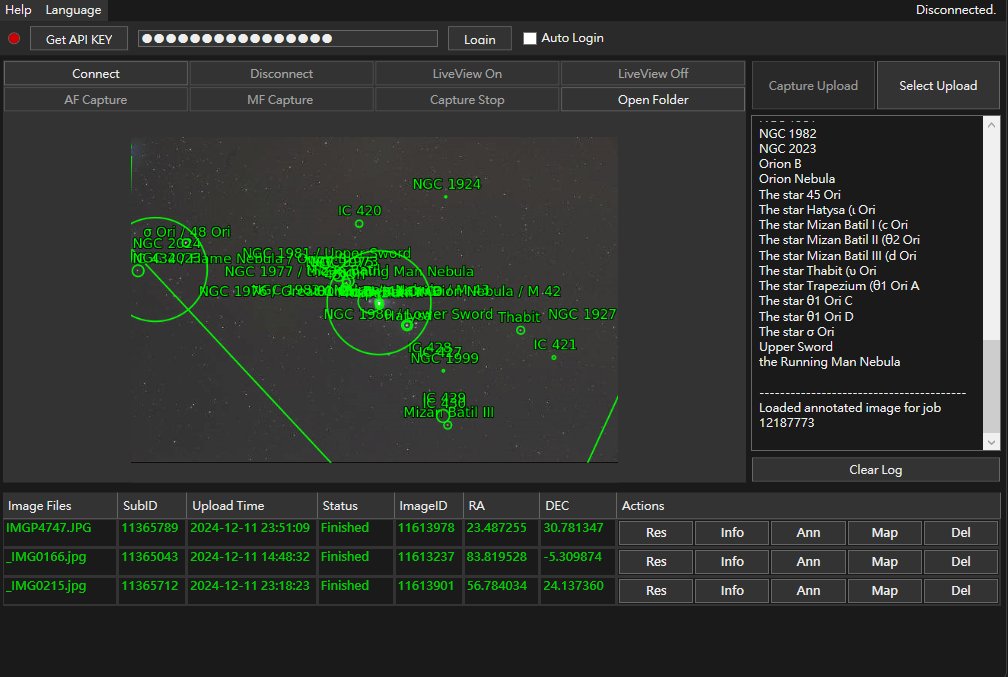
Task: Click Res for _IMG0166.jpg
Action: (x=656, y=561)
